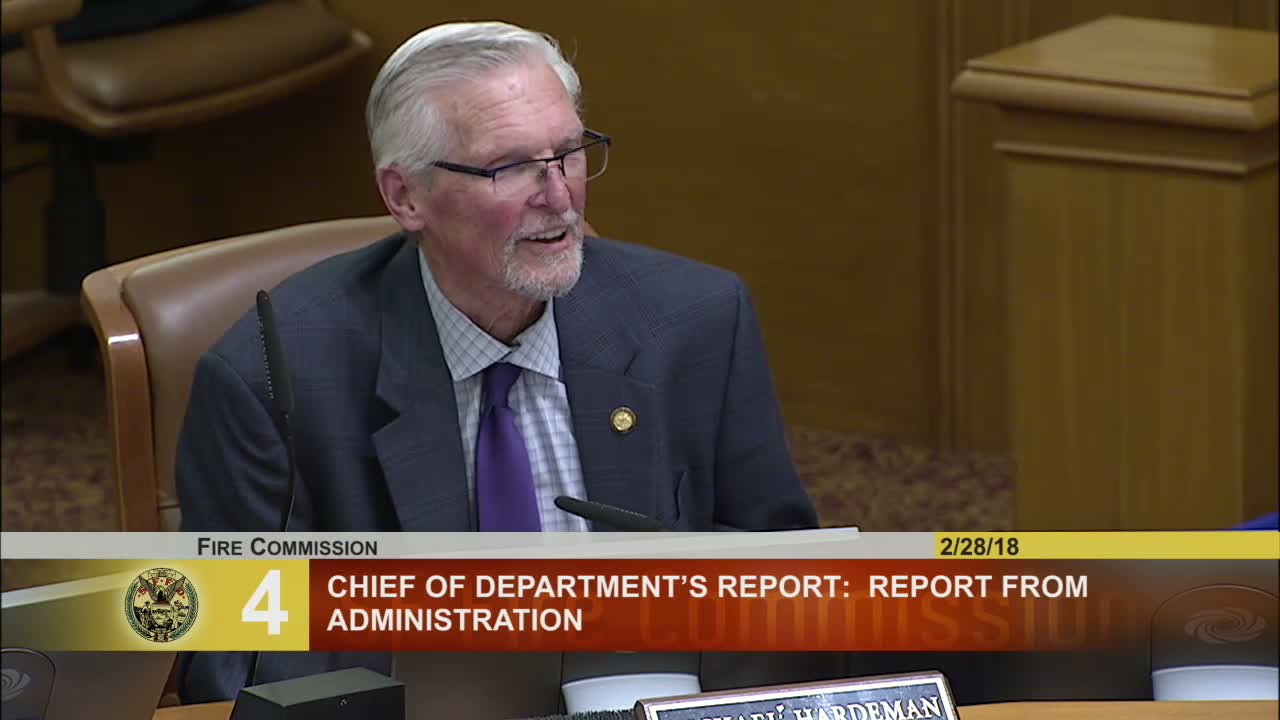Screen dimensions: 1280x720
Task: Click the black device base on desk
Action: click(318, 695)
